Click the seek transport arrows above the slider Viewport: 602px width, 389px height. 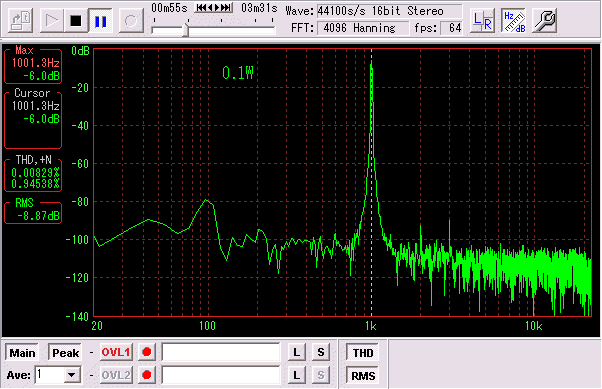[x=213, y=7]
